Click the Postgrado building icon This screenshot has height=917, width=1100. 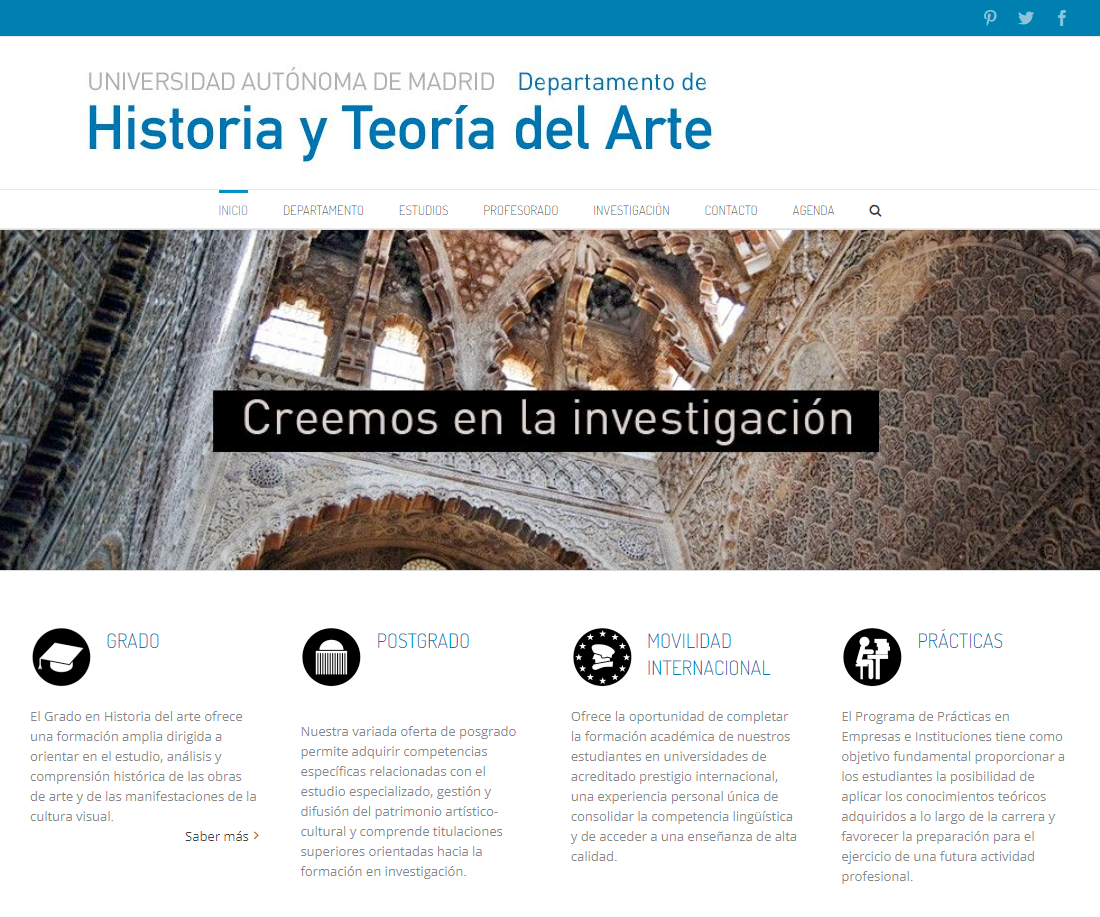(x=331, y=657)
